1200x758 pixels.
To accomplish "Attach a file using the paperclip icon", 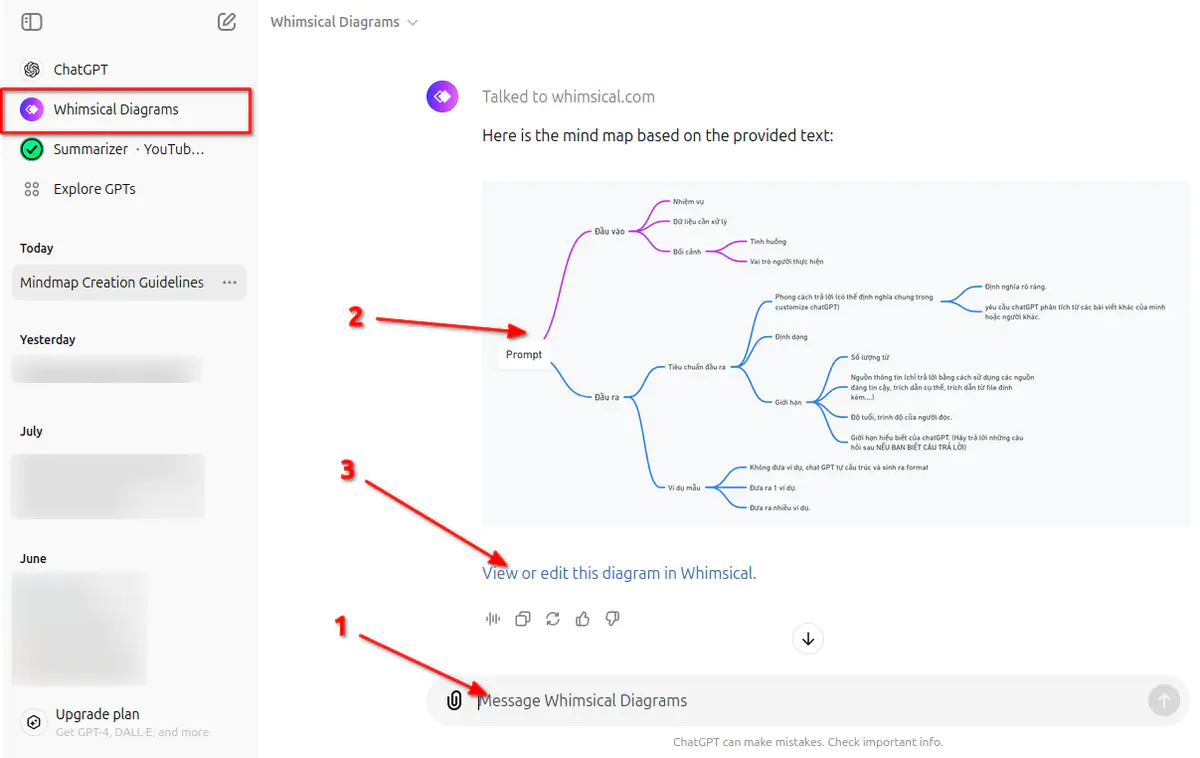I will [x=454, y=700].
